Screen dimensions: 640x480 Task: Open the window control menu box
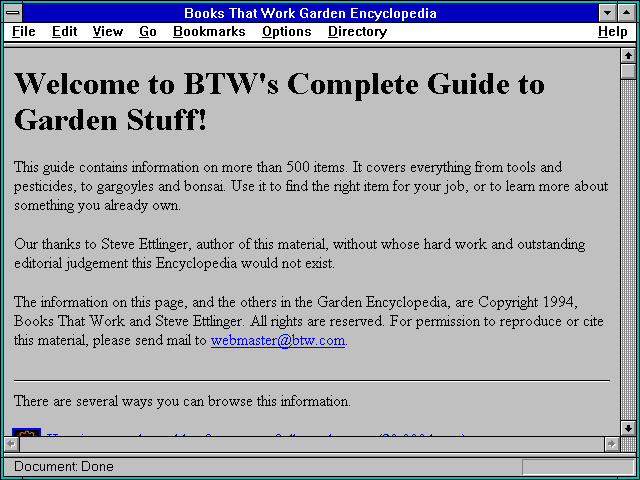pyautogui.click(x=13, y=13)
